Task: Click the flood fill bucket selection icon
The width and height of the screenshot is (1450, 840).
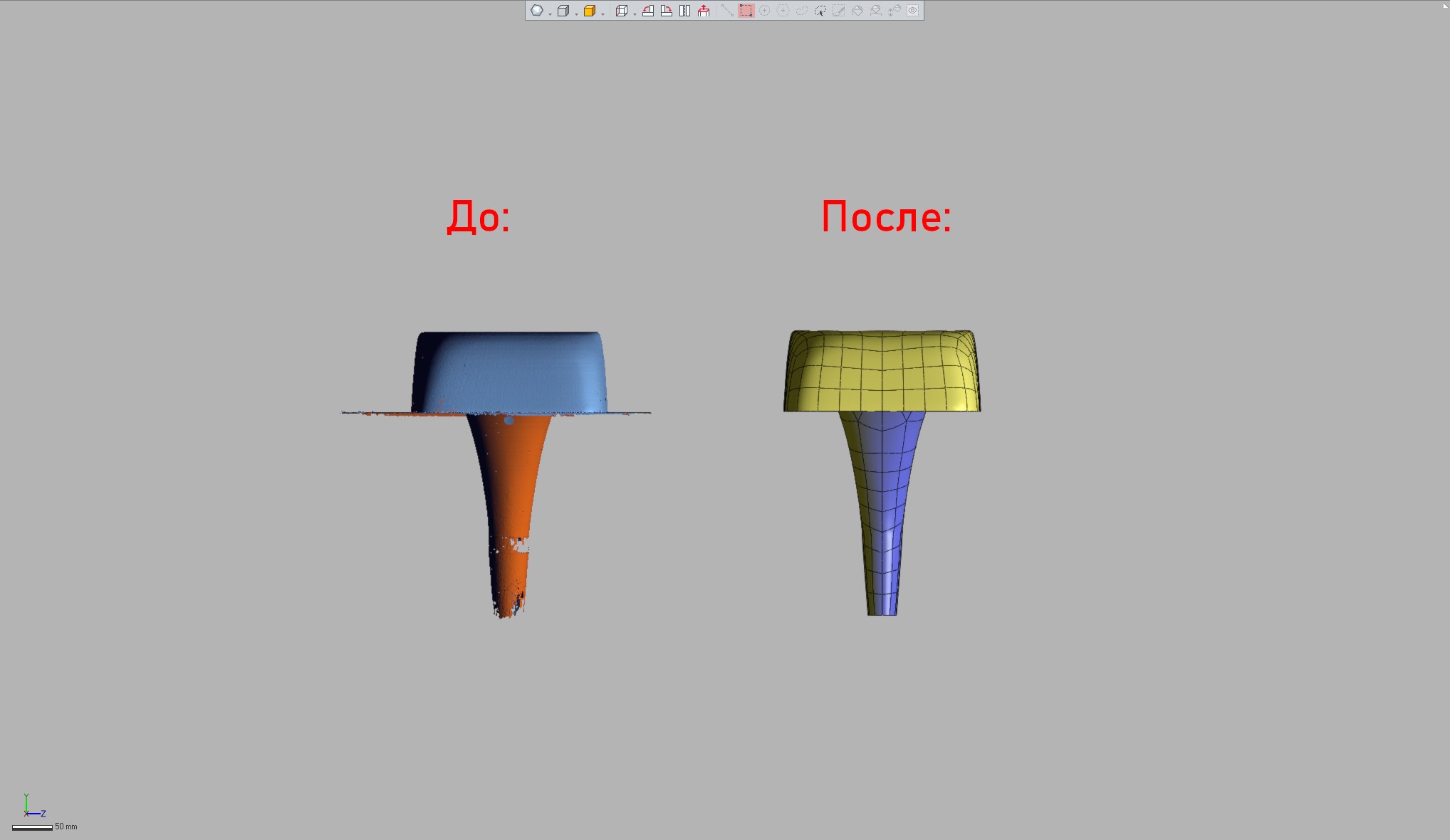Action: click(x=857, y=11)
